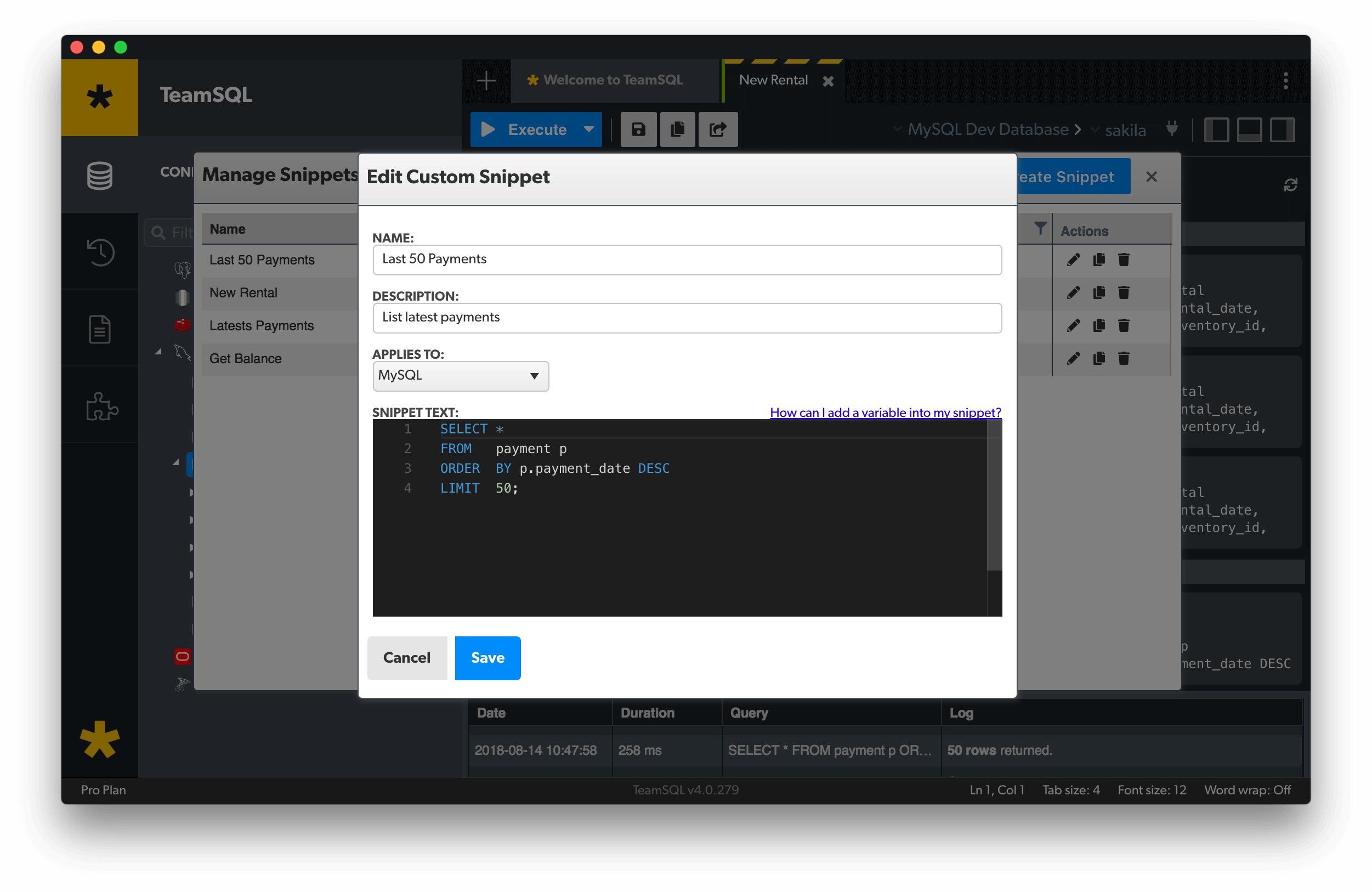Toggle the bottom panel layout
This screenshot has width=1372, height=892.
[1249, 129]
